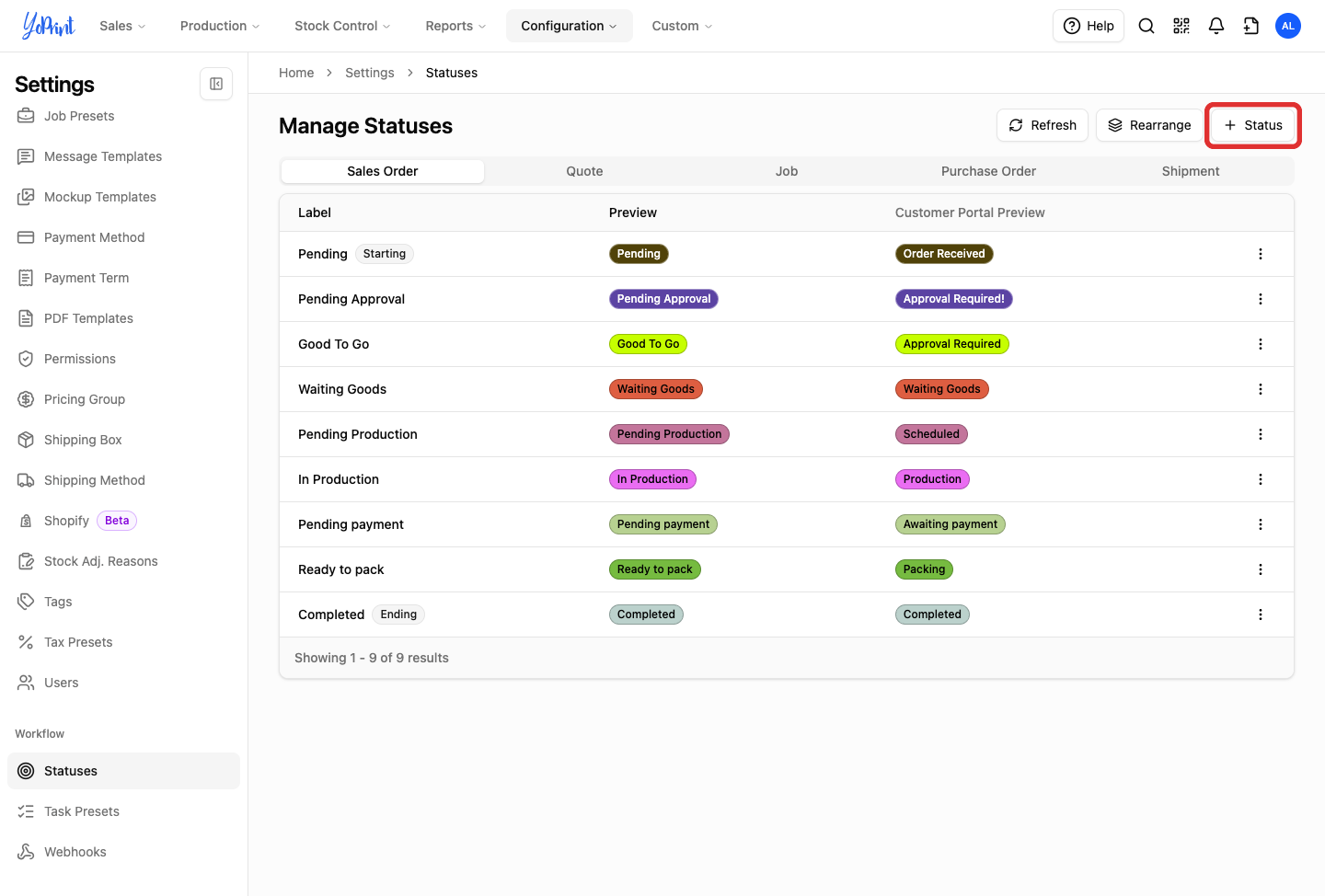Image resolution: width=1325 pixels, height=896 pixels.
Task: Open the Custom dropdown menu
Action: (682, 26)
